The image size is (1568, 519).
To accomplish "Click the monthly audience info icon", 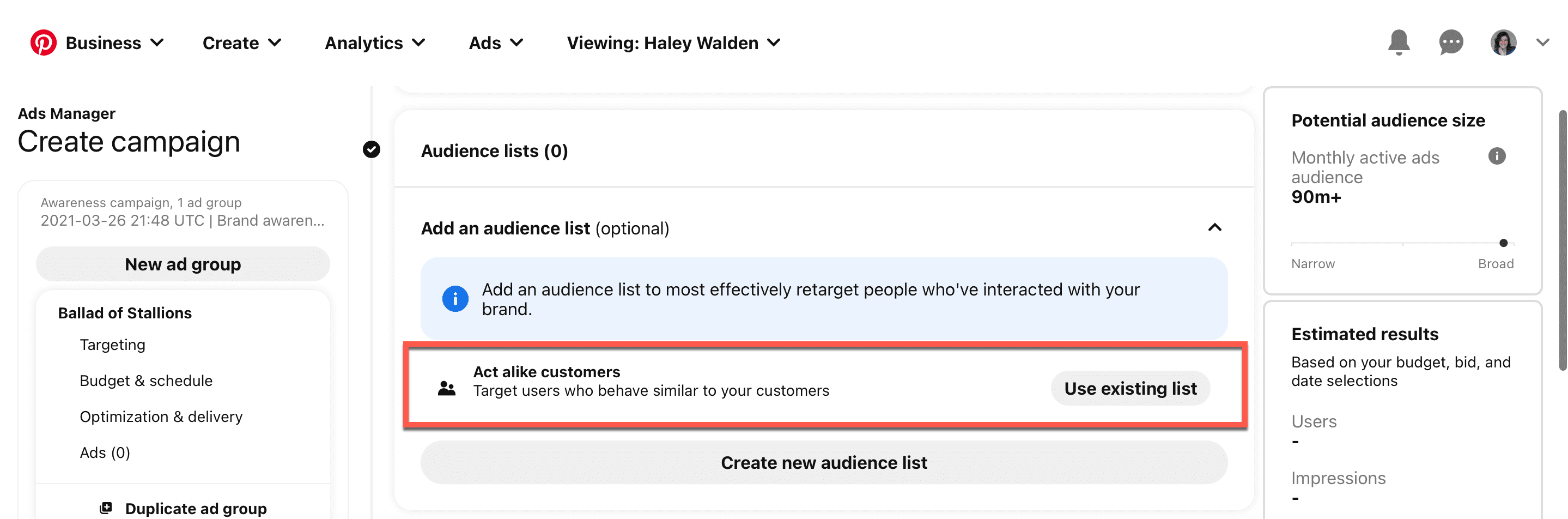I will 1496,156.
